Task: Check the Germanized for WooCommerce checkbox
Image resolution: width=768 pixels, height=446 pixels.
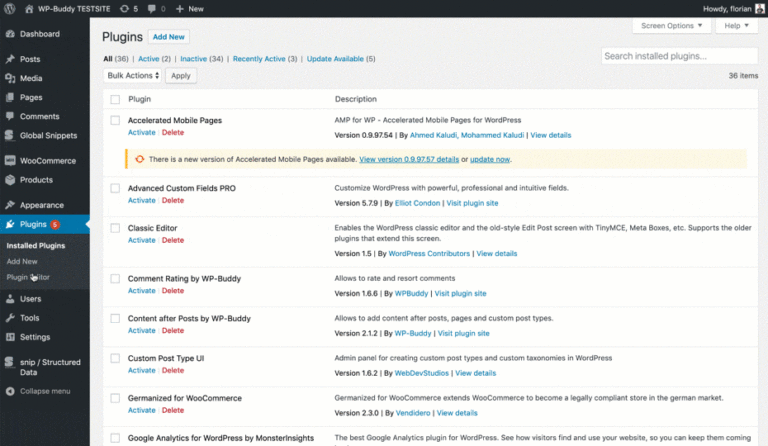Action: tap(115, 398)
